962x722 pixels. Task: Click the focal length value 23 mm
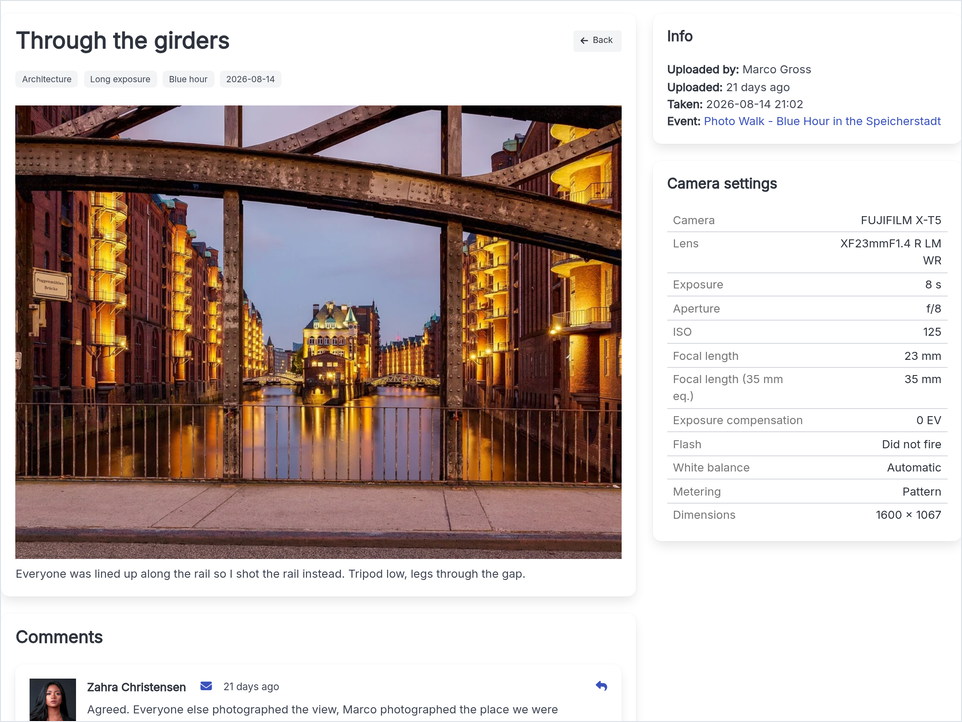(923, 356)
